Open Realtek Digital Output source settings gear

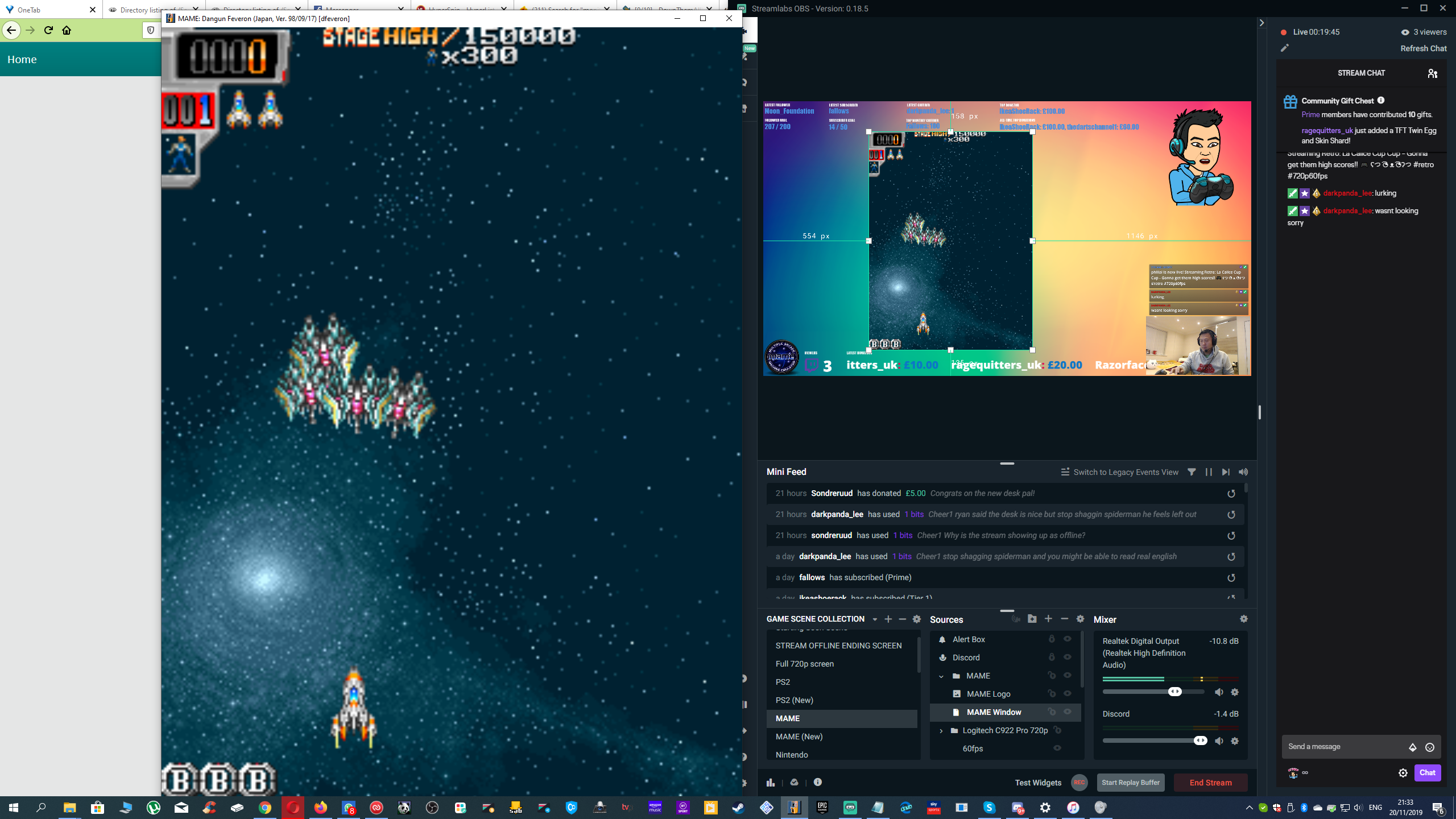(x=1235, y=692)
